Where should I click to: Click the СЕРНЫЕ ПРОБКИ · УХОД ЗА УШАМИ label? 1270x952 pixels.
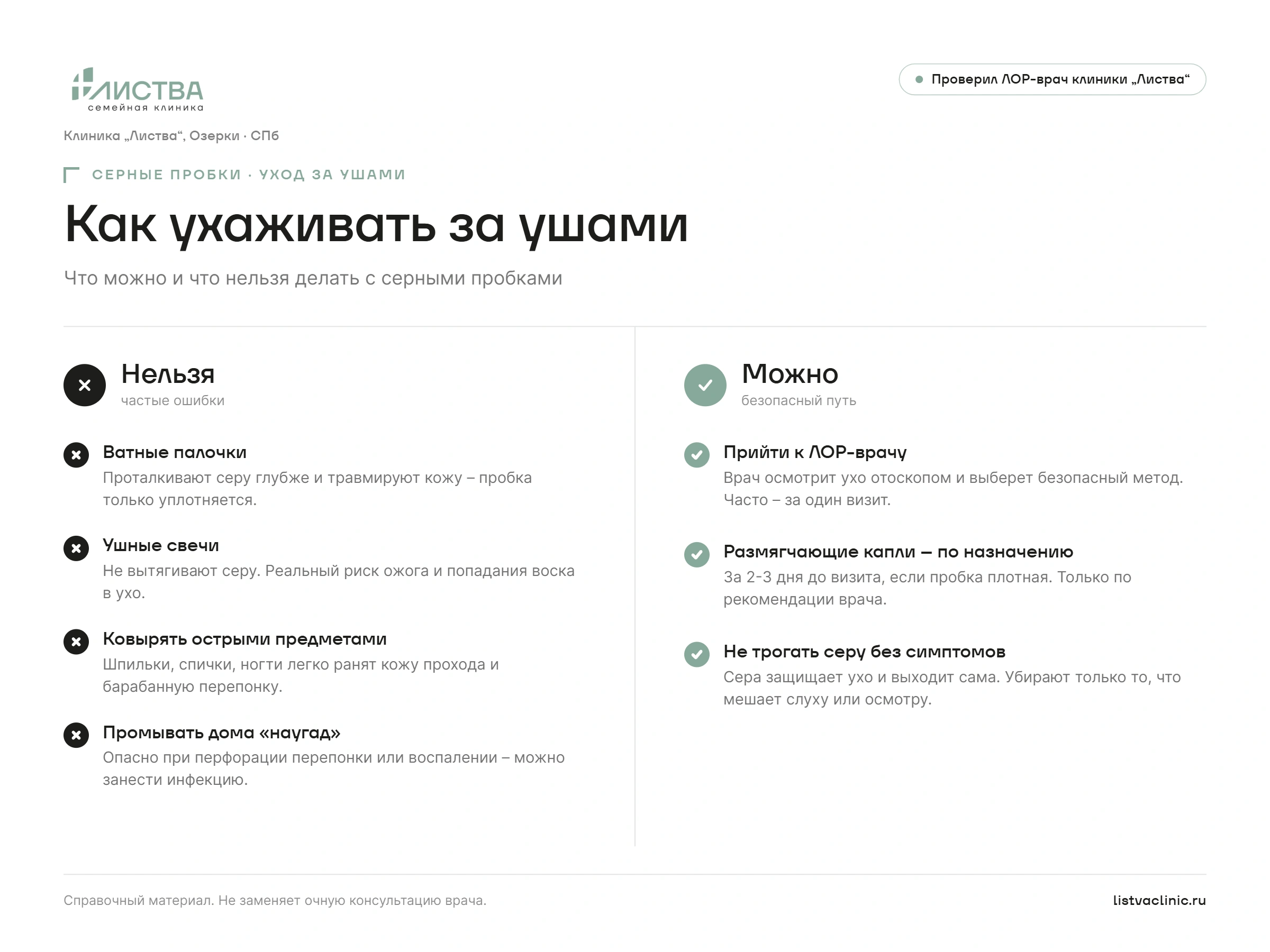(x=249, y=175)
